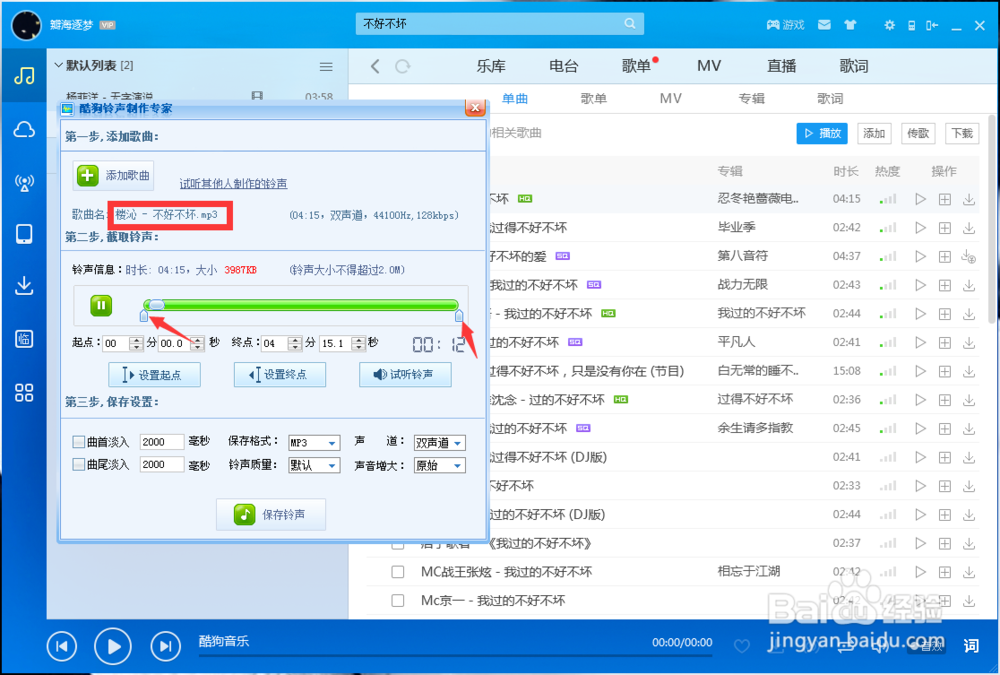This screenshot has height=675, width=1000.
Task: Switch to the 歌单 main tab
Action: 636,66
